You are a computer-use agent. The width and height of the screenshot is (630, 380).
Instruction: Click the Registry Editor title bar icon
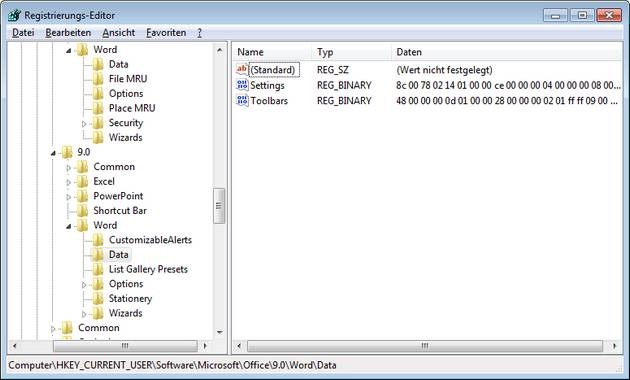pos(15,15)
